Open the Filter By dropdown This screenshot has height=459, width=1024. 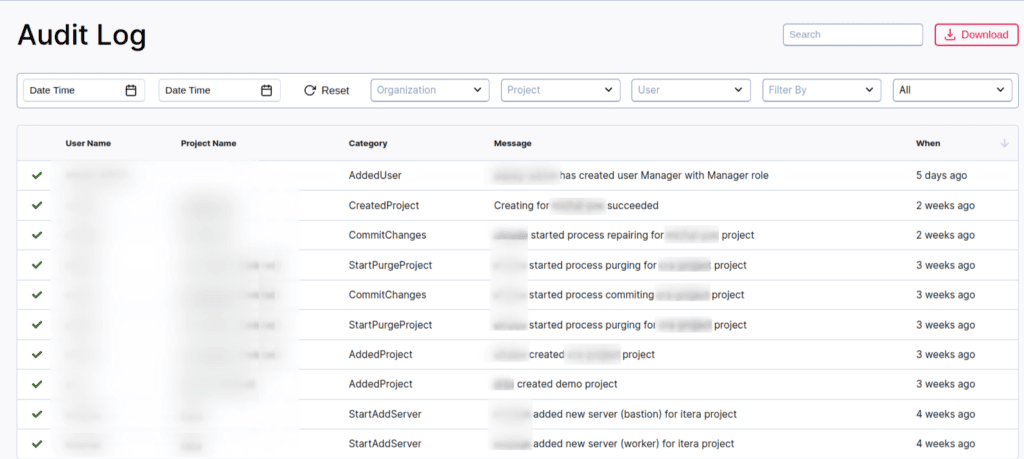point(821,90)
